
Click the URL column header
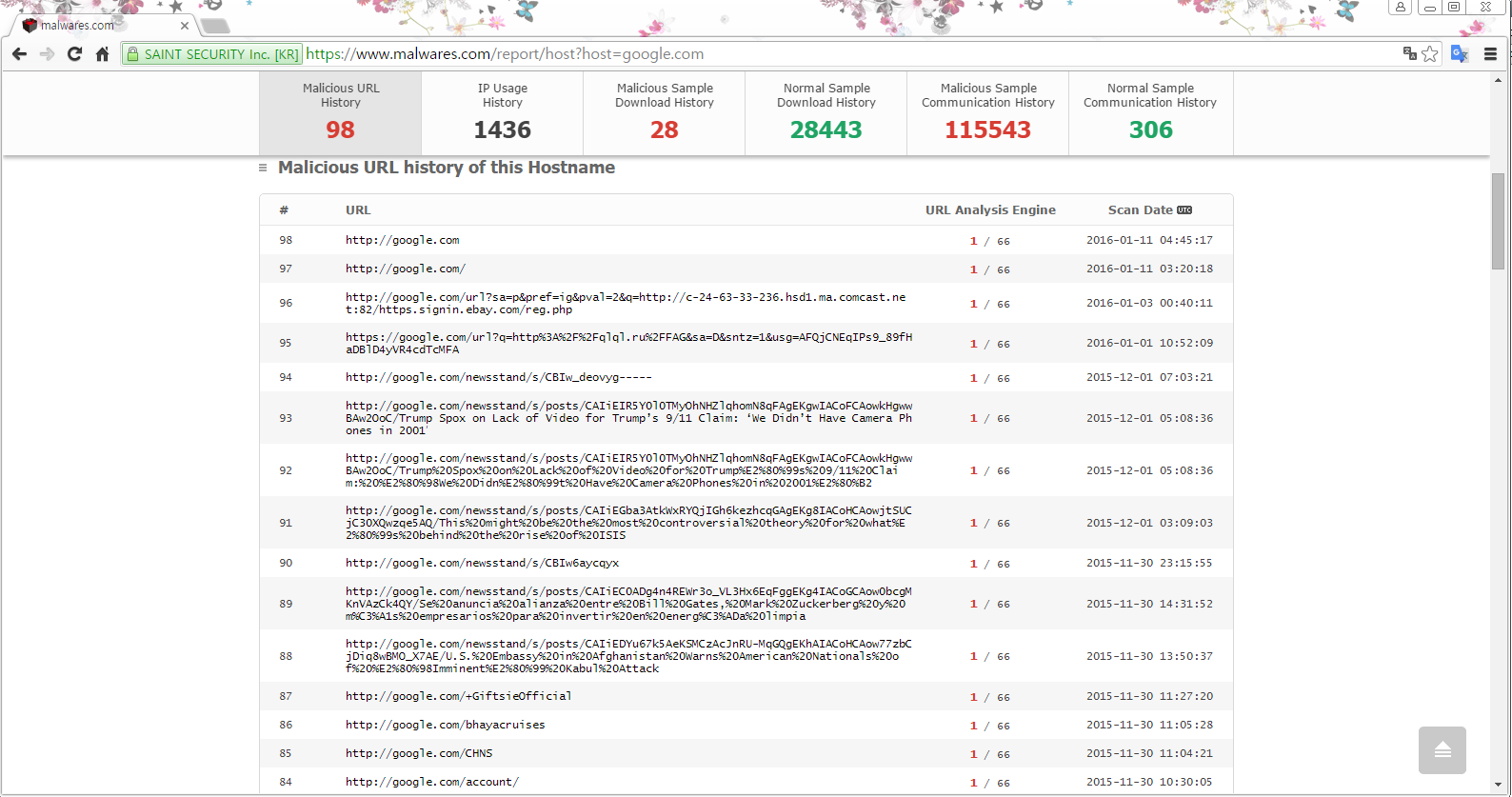click(358, 209)
